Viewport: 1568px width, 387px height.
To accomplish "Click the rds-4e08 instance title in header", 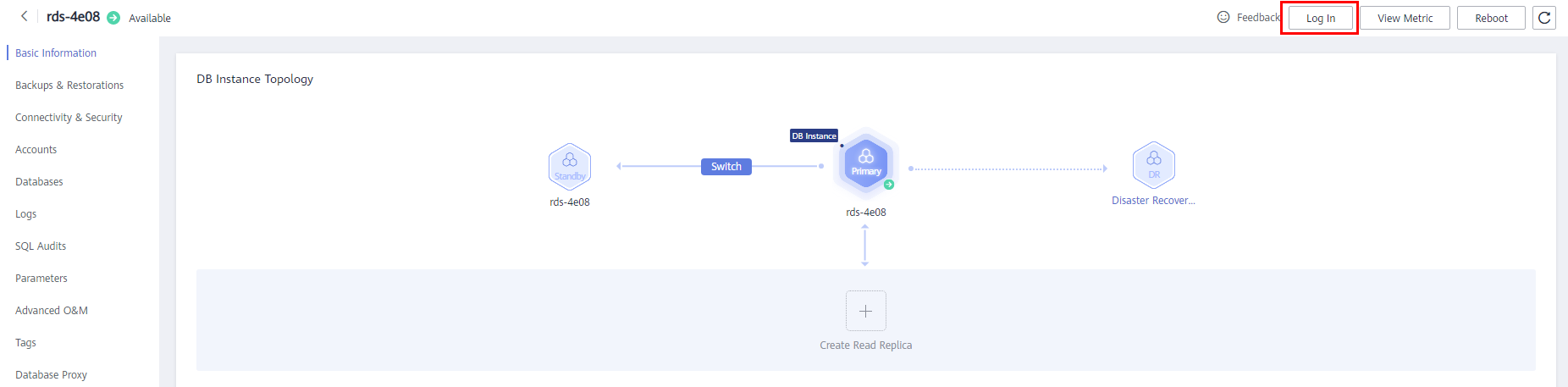I will [x=73, y=17].
